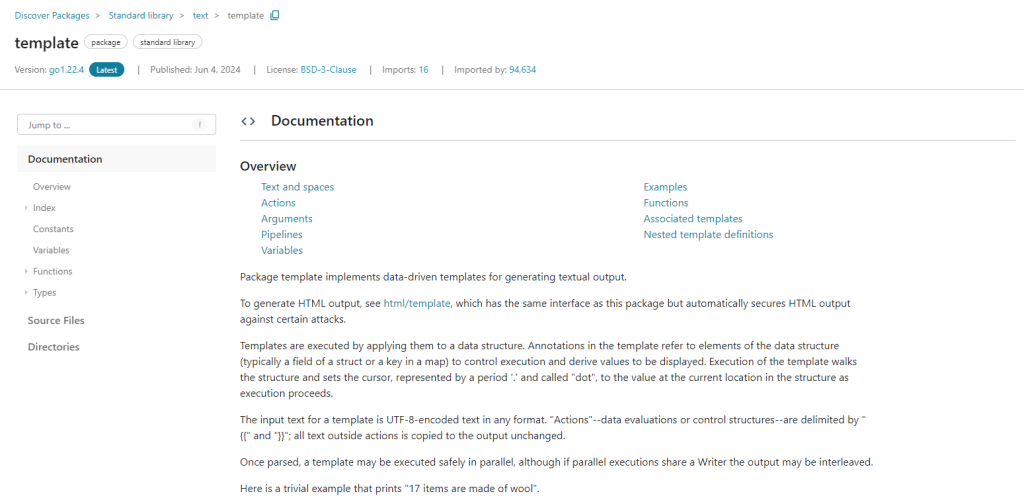View the 16 imports link

pos(423,70)
